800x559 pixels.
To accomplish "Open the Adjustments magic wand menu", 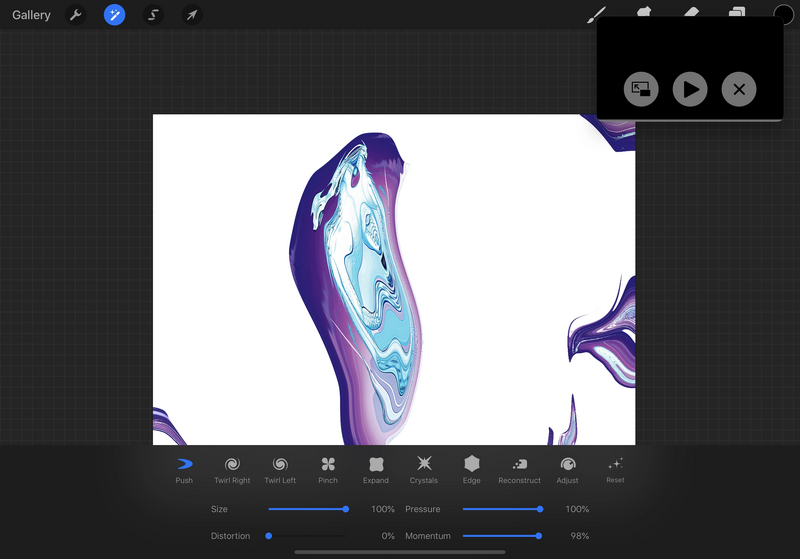I will point(114,15).
